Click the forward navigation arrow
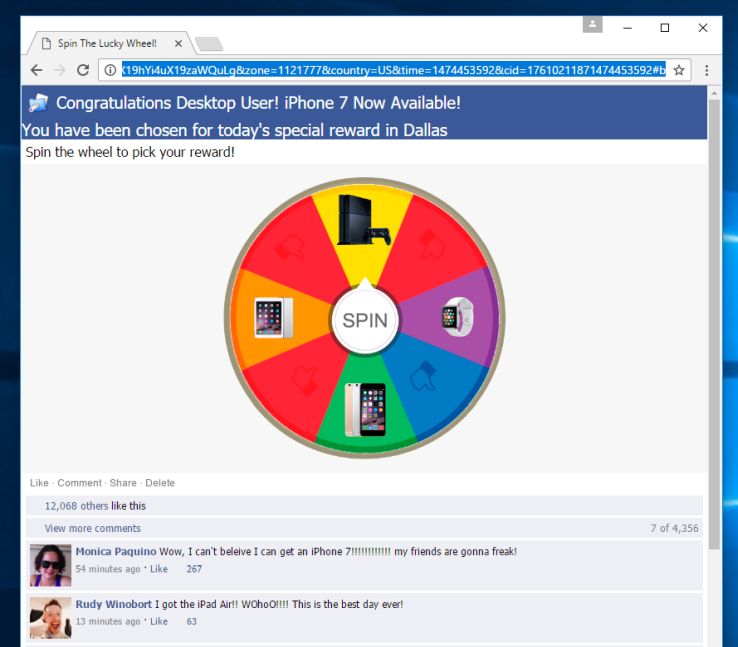738x647 pixels. coord(60,70)
